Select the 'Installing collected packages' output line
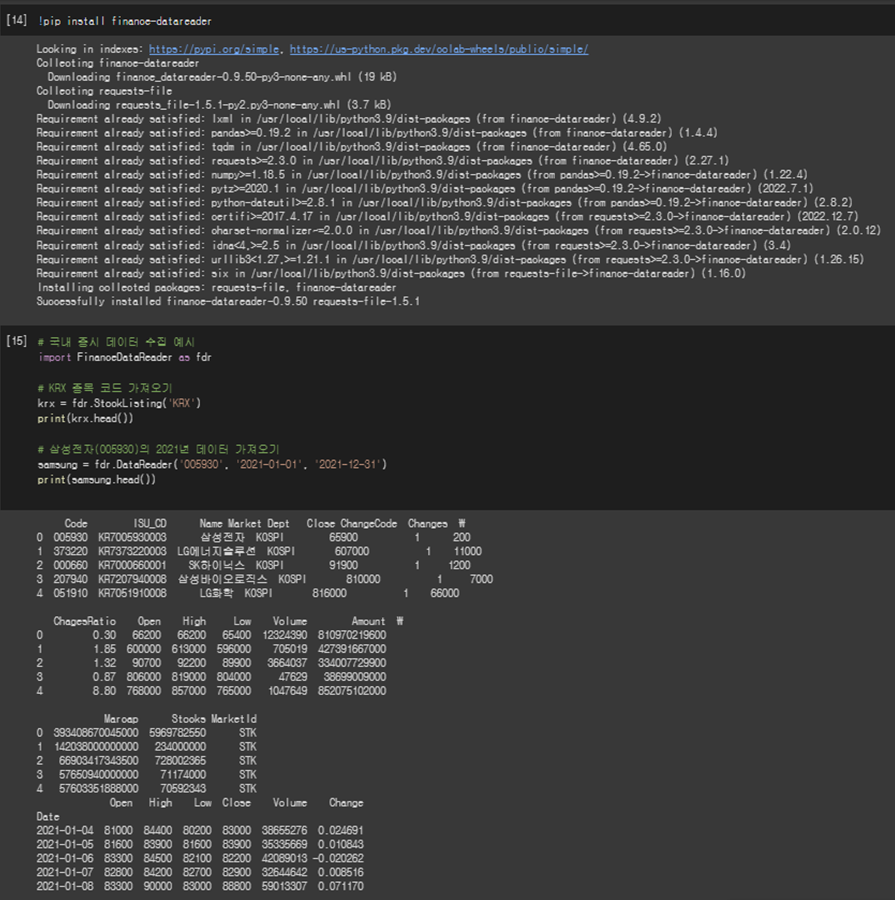895x900 pixels. point(216,287)
